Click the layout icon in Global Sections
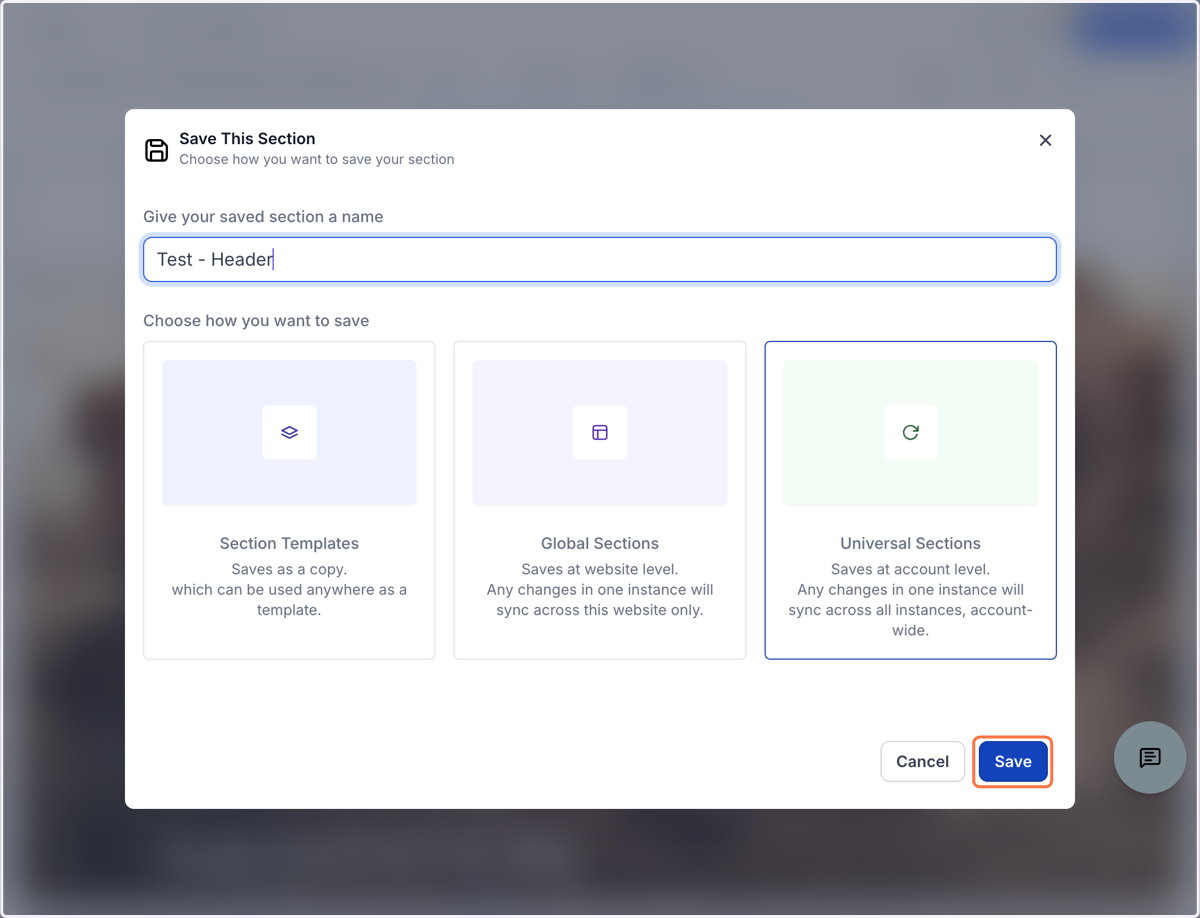1200x918 pixels. point(600,432)
